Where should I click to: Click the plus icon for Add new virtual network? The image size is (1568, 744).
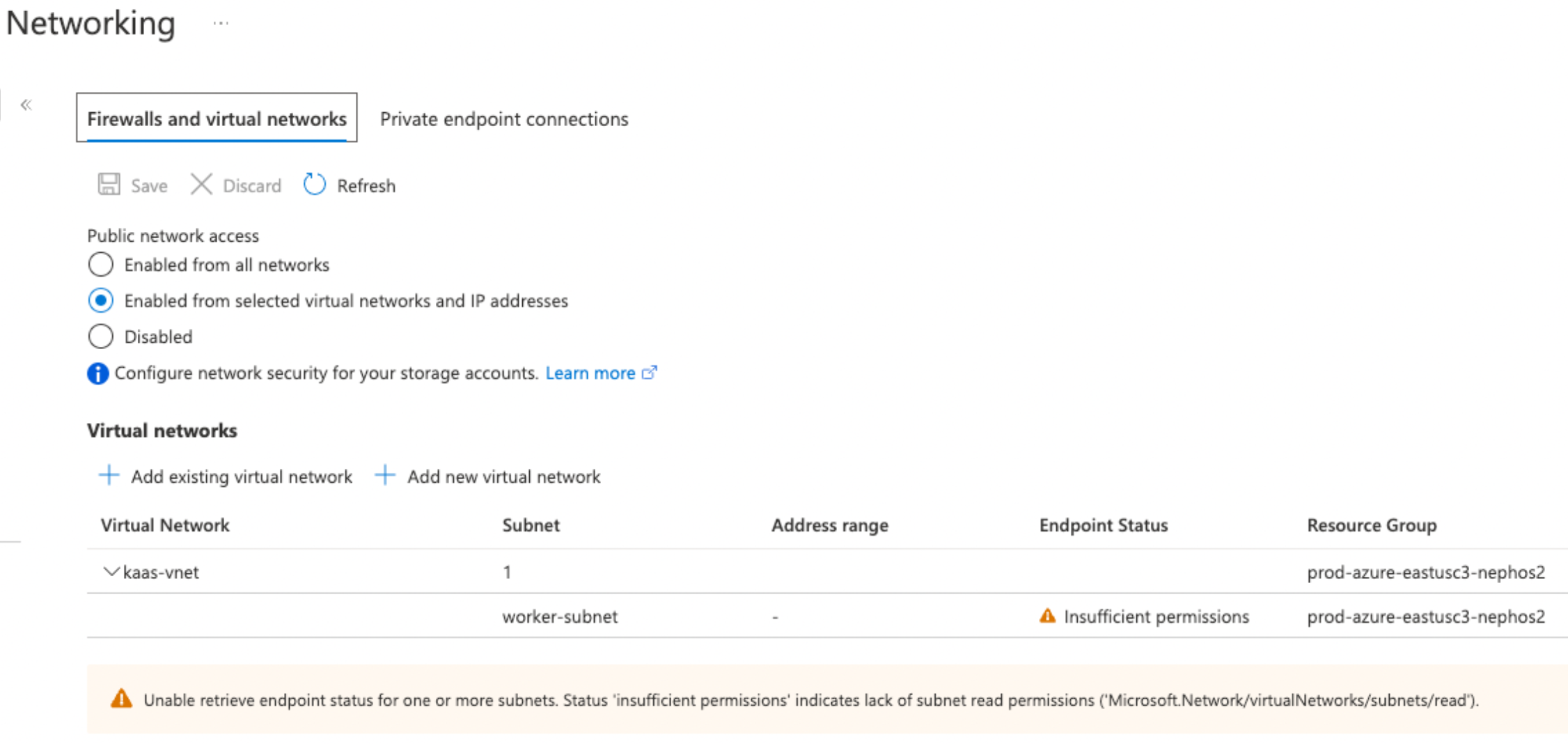pyautogui.click(x=385, y=476)
